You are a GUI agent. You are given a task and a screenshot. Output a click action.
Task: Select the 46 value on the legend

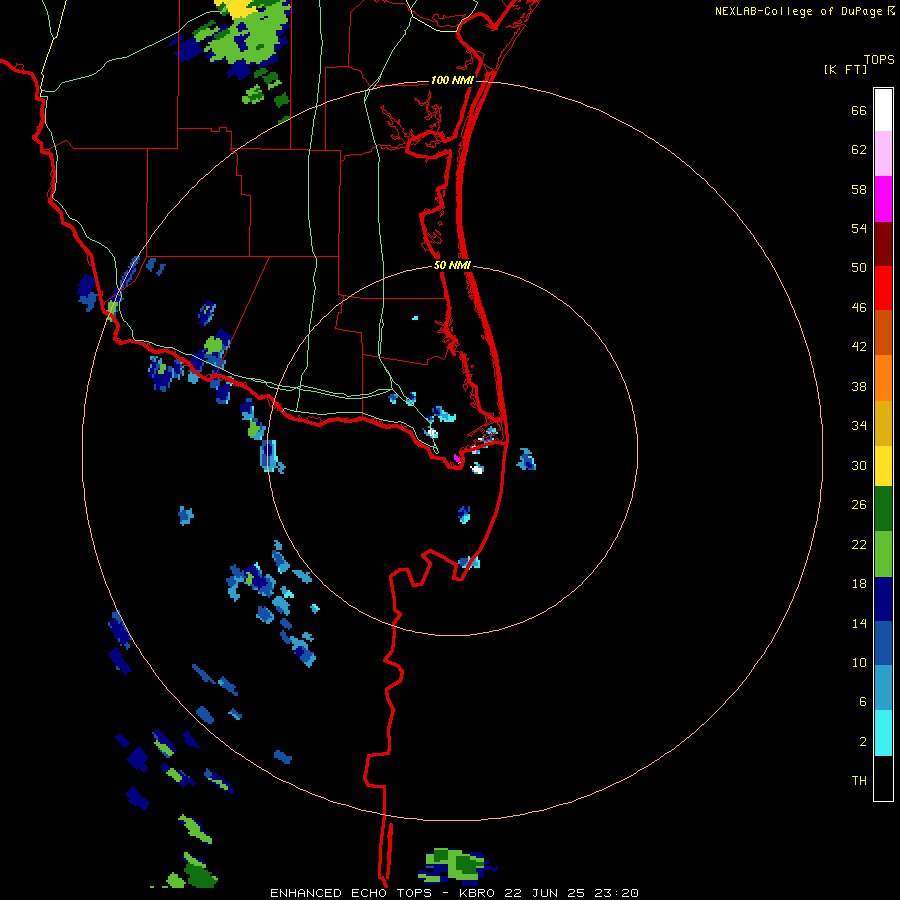pyautogui.click(x=859, y=308)
